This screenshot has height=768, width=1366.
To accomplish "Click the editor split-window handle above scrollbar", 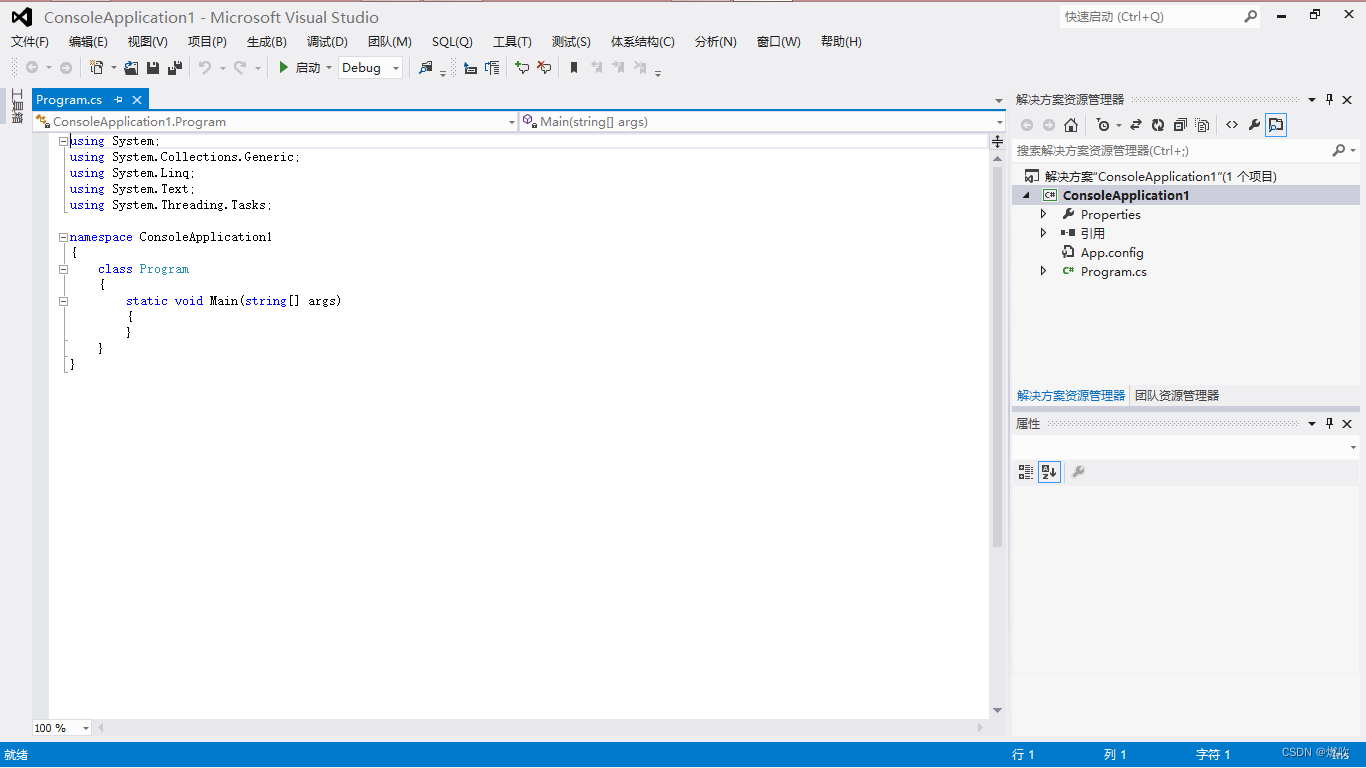I will pyautogui.click(x=997, y=142).
